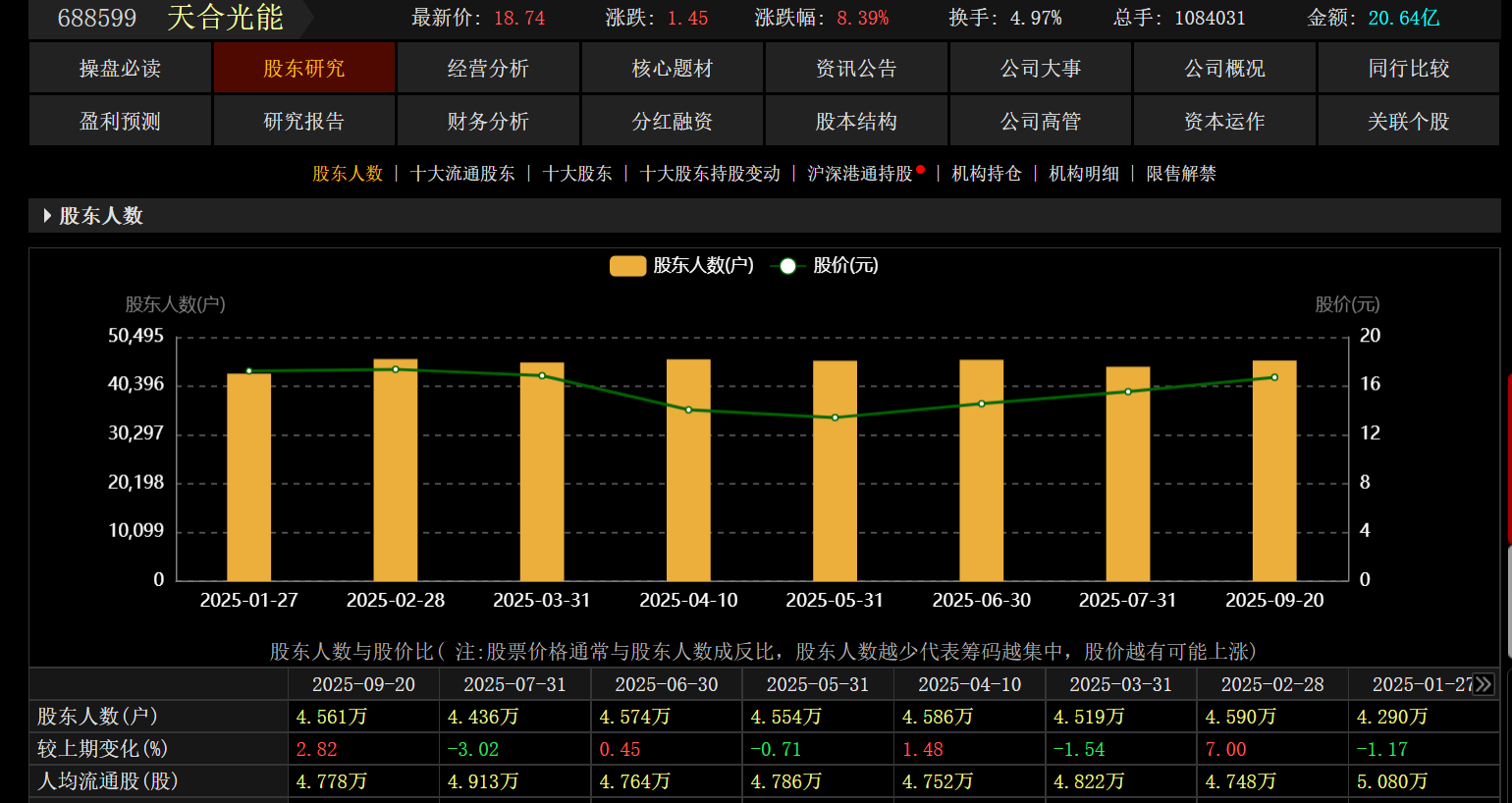The image size is (1512, 803).
Task: Open the 经营分析 tab
Action: click(488, 68)
